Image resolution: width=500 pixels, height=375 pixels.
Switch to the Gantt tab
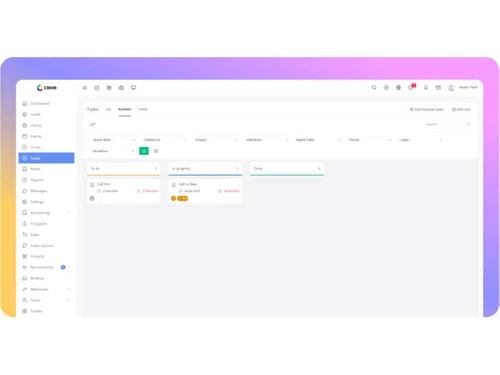coord(143,109)
